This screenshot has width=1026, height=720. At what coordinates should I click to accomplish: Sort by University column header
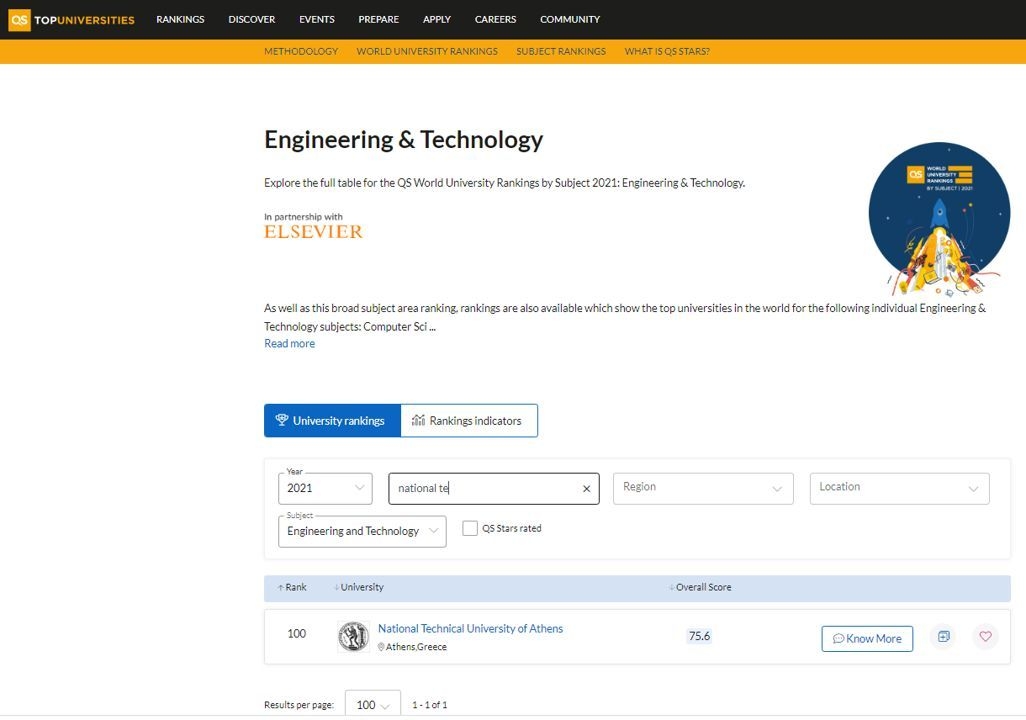[x=359, y=587]
